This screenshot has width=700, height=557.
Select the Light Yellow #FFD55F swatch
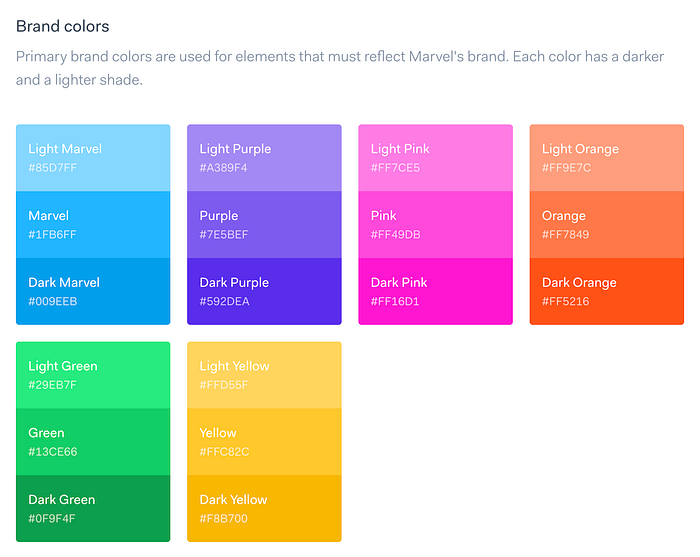pyautogui.click(x=264, y=375)
